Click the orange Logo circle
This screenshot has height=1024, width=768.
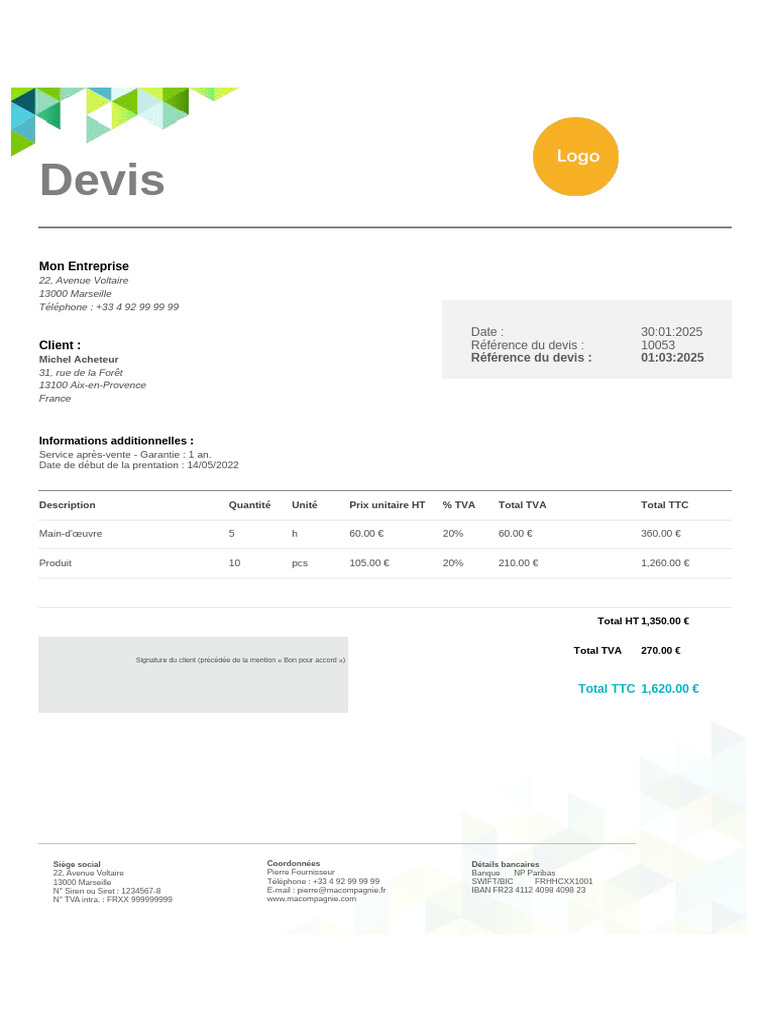pos(575,157)
